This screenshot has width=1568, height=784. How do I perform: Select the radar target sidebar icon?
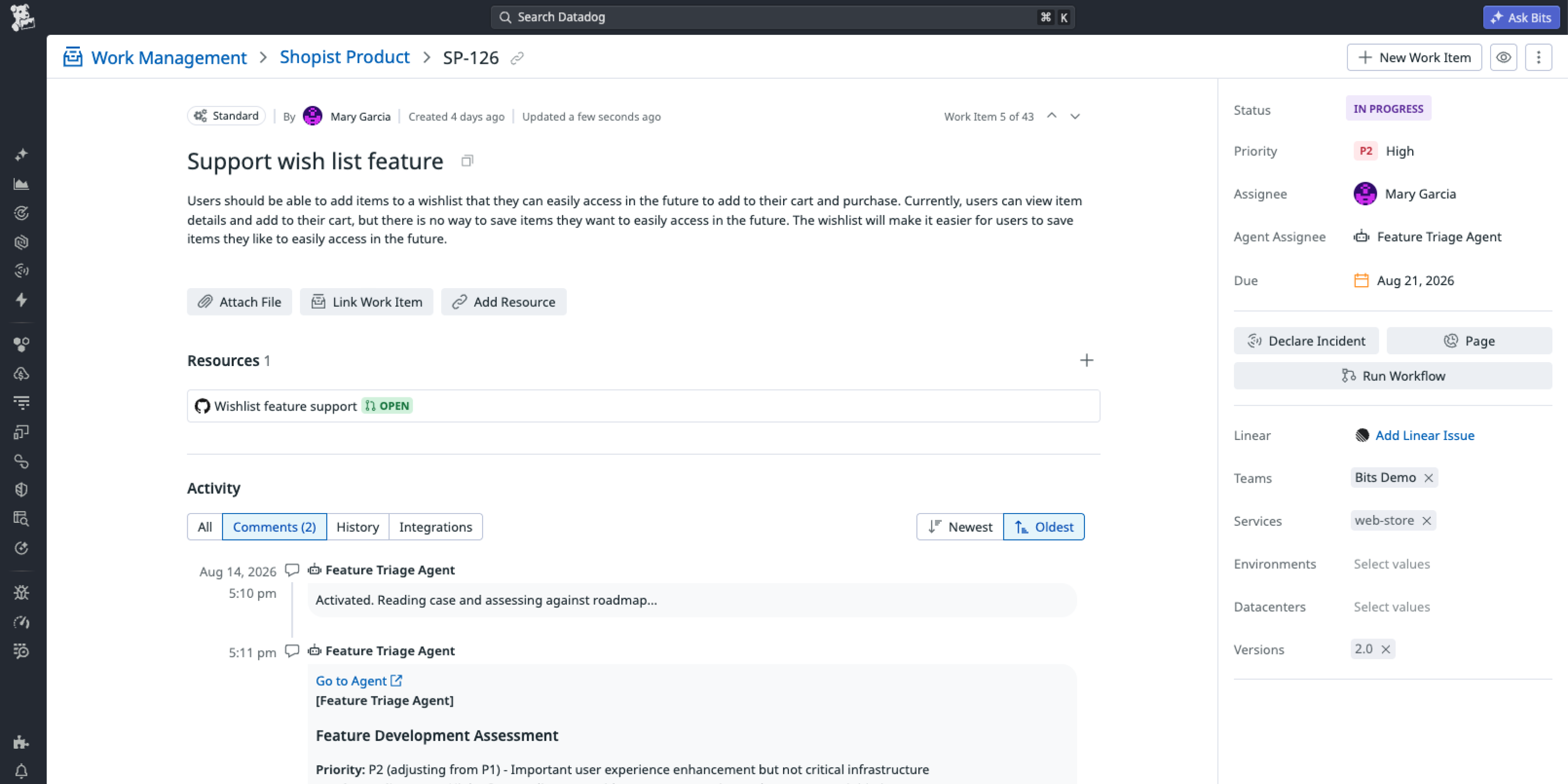click(x=21, y=213)
